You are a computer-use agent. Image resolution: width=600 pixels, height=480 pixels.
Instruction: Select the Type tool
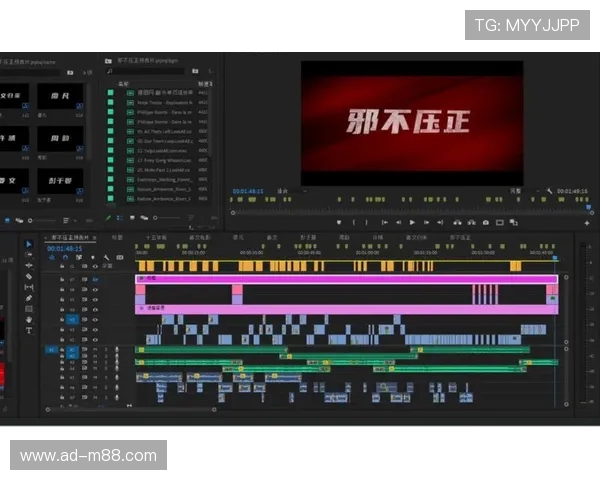click(28, 330)
